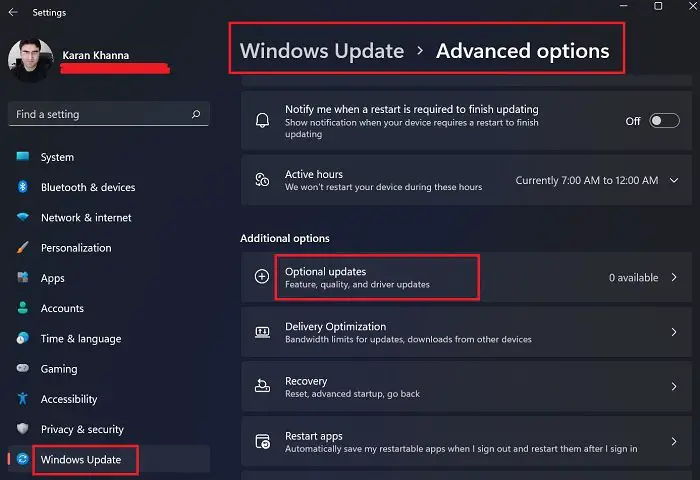The height and width of the screenshot is (480, 700).
Task: Click the Windows Update sync icon
Action: pyautogui.click(x=23, y=459)
